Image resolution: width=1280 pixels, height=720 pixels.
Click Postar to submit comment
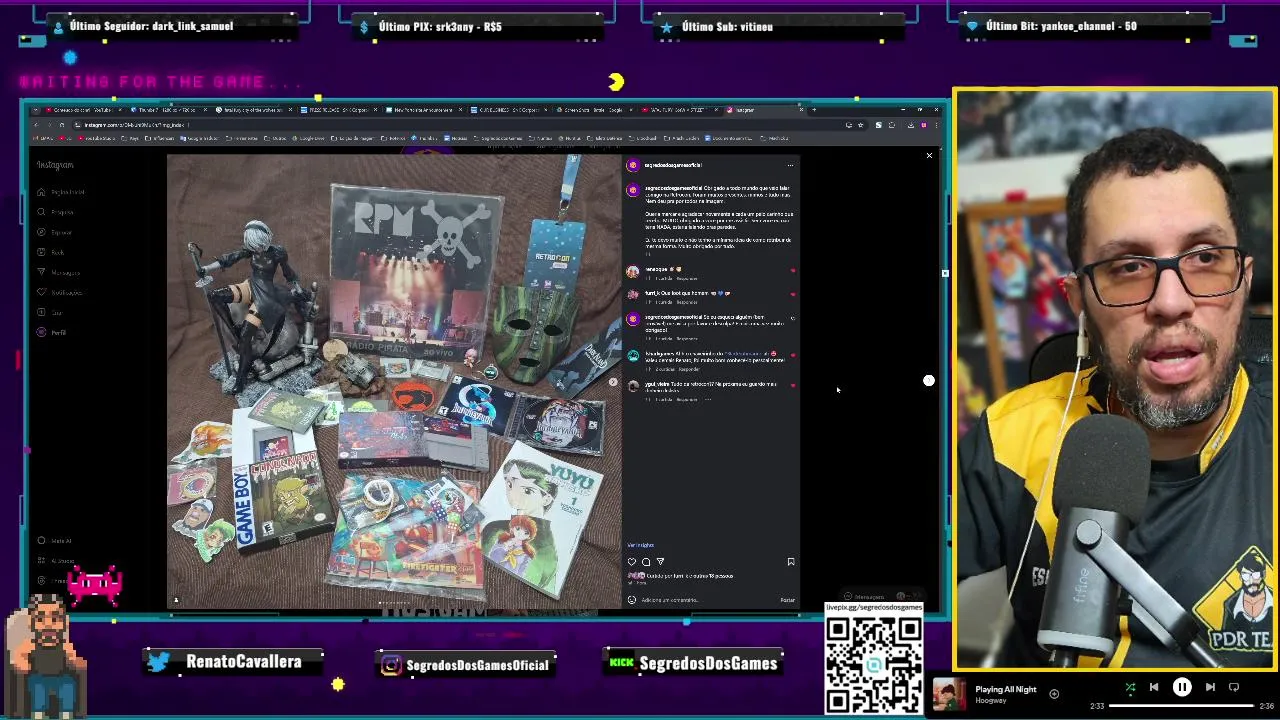coord(788,600)
